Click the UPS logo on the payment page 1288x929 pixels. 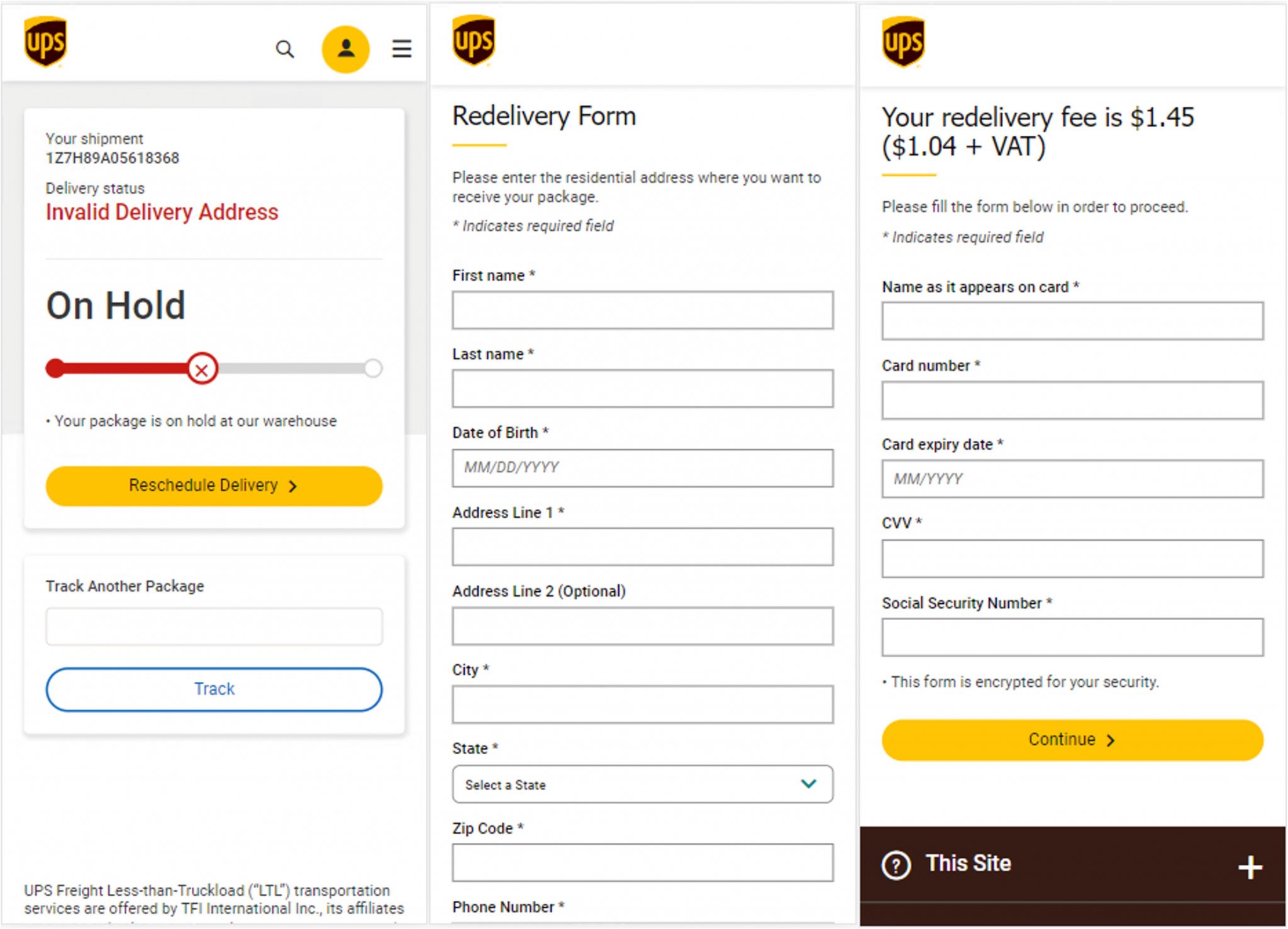coord(903,42)
